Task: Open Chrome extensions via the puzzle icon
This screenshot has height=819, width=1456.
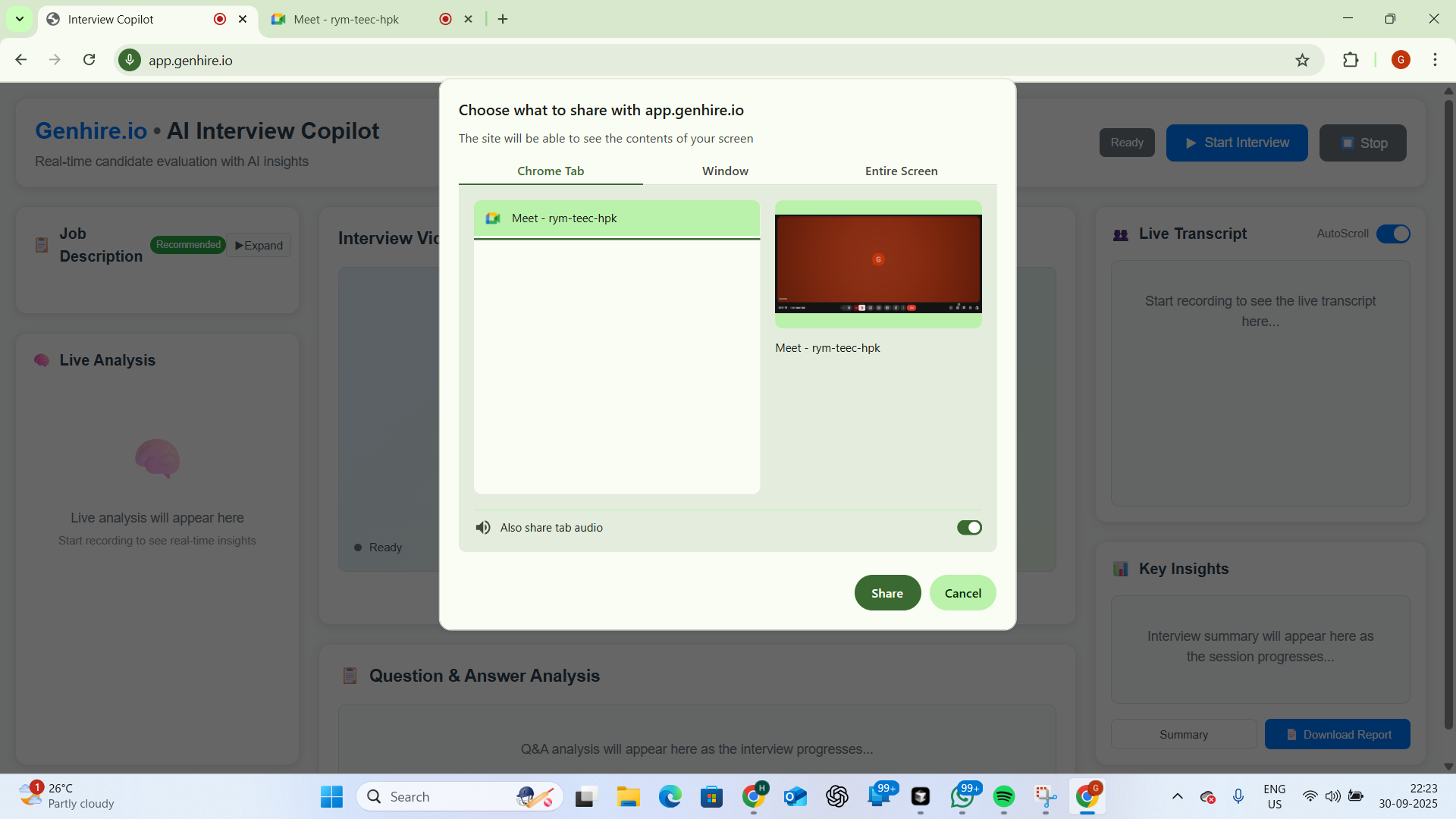Action: (x=1352, y=60)
